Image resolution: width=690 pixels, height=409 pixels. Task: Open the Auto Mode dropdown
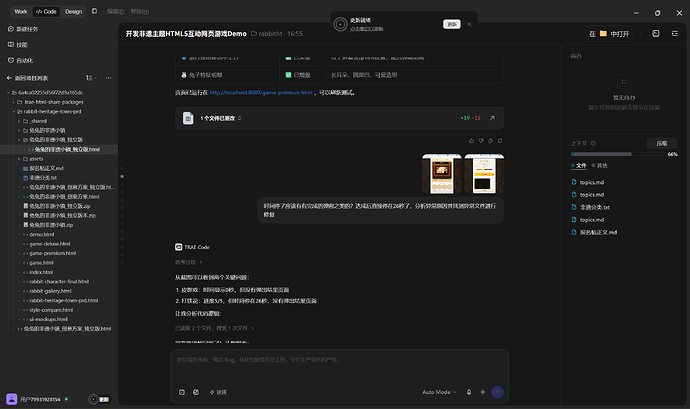pyautogui.click(x=439, y=392)
